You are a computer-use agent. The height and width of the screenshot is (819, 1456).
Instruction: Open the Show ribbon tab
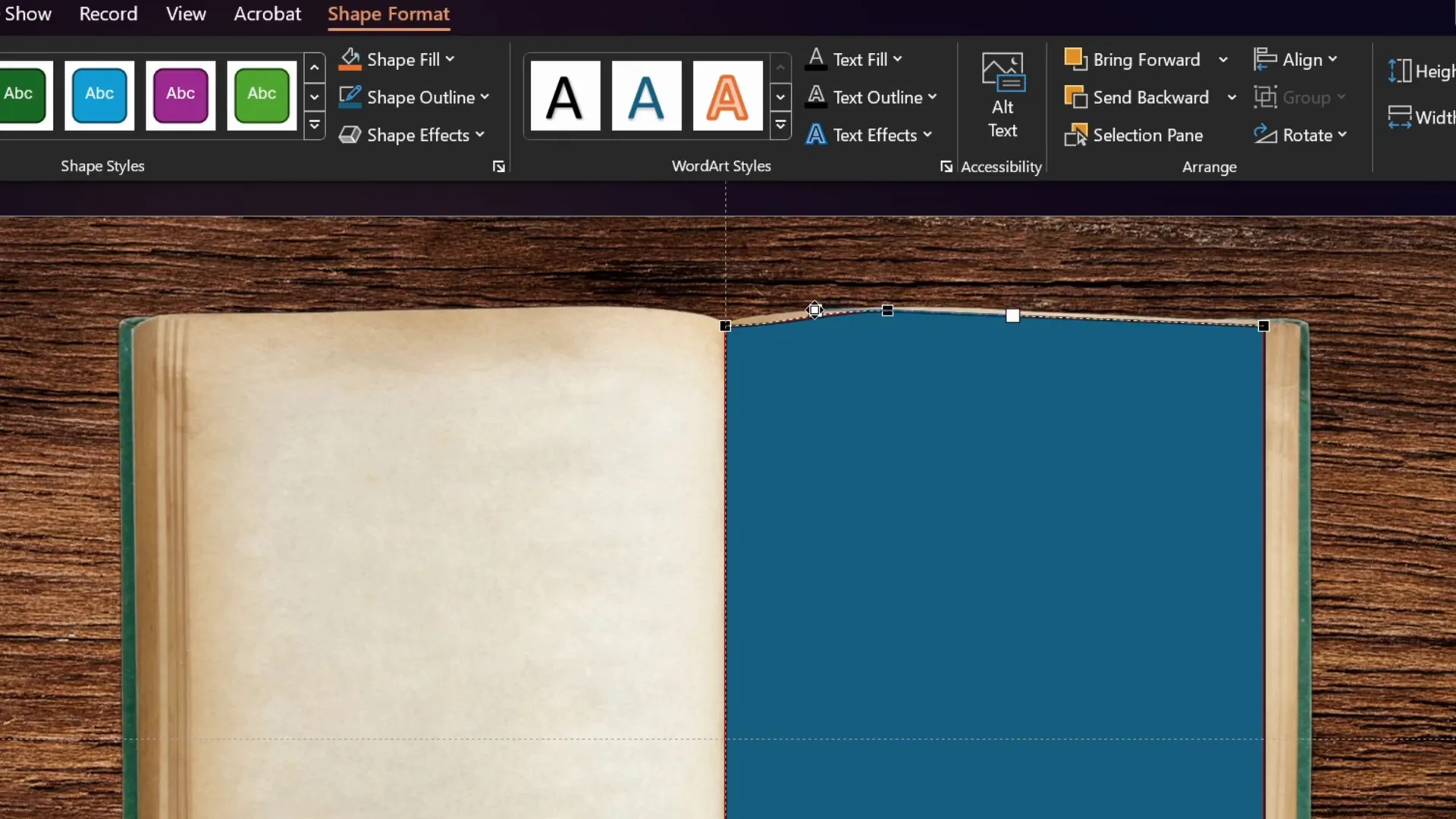(x=28, y=14)
